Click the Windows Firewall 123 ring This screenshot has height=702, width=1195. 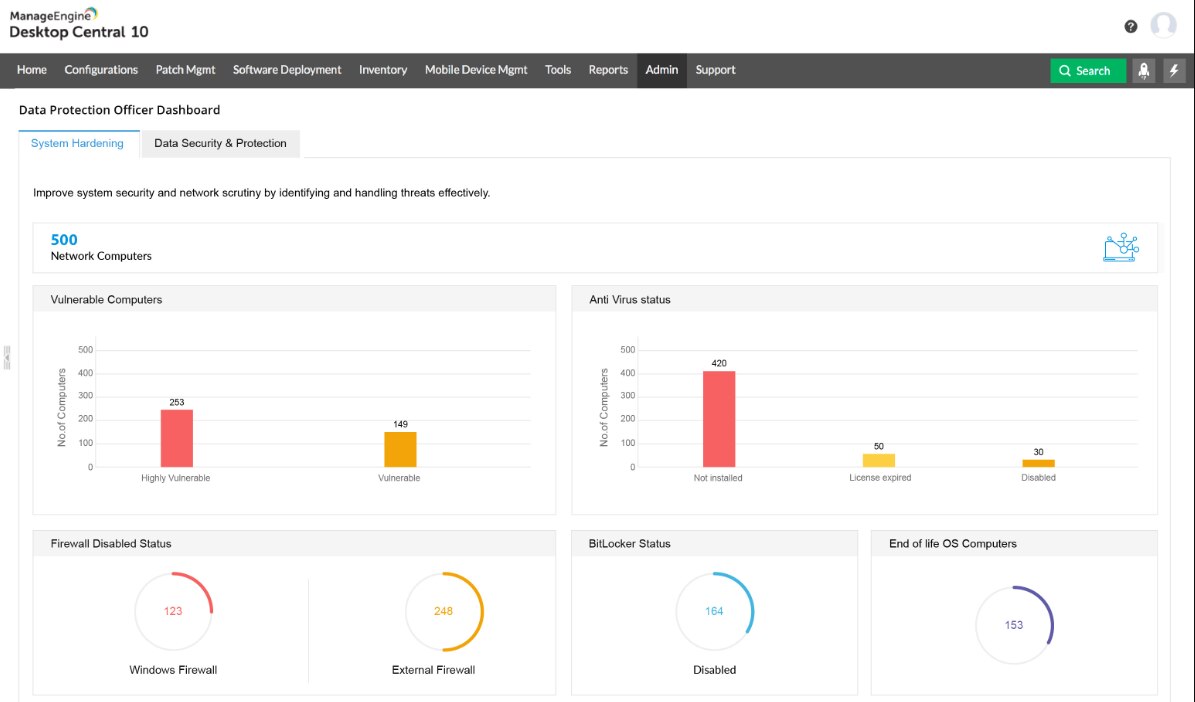point(173,611)
